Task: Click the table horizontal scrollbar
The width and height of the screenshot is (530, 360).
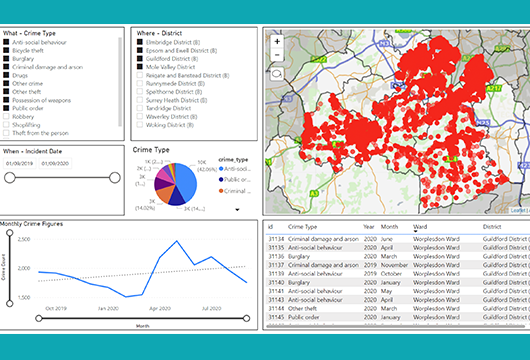Action: [395, 326]
